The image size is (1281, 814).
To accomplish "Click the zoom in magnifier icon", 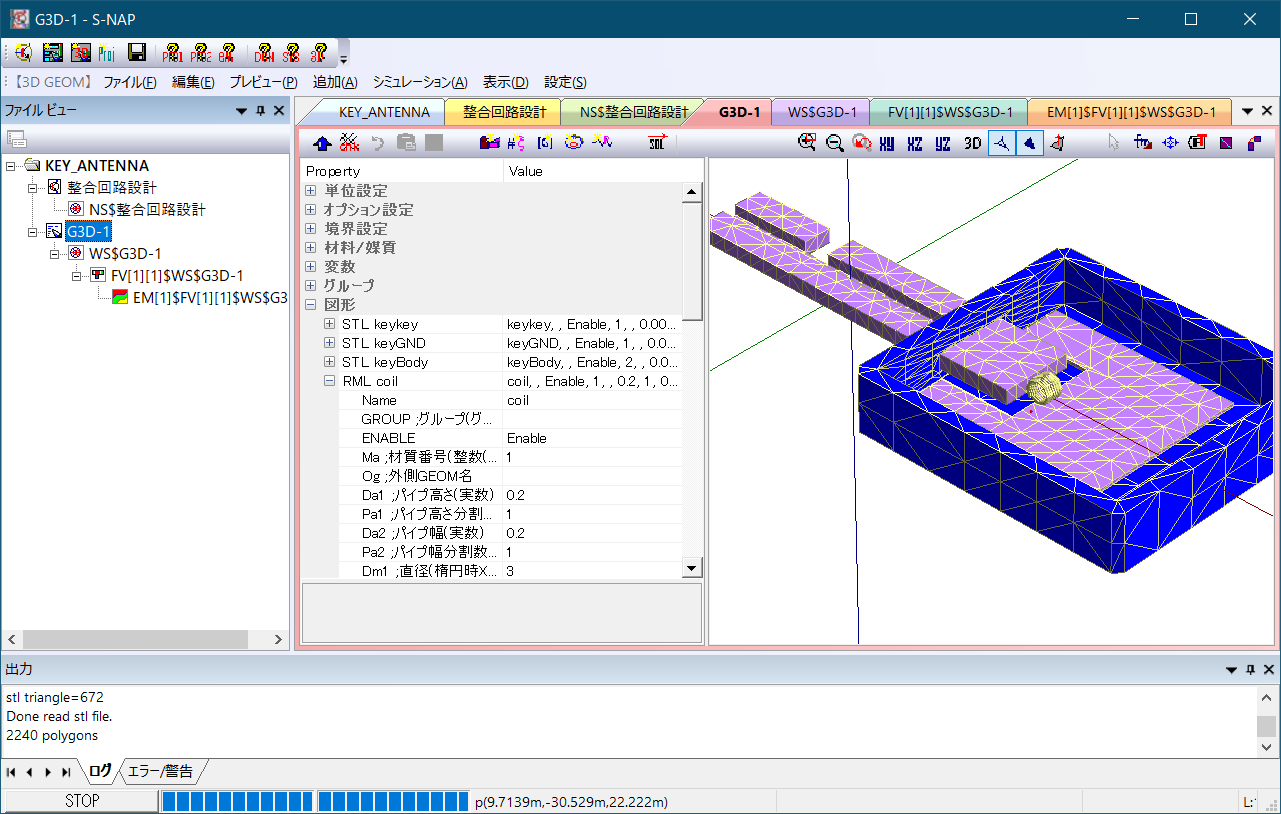I will [807, 143].
